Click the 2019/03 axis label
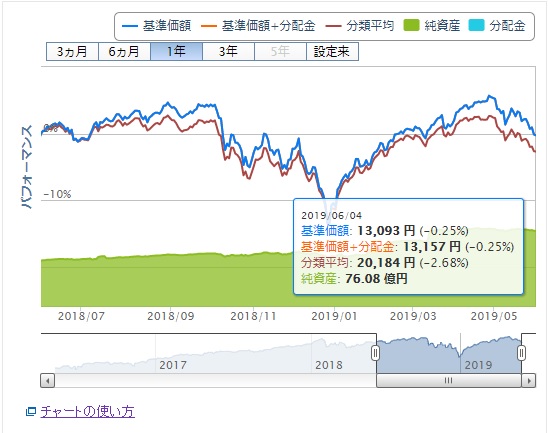Image resolution: width=548 pixels, height=433 pixels. [413, 316]
